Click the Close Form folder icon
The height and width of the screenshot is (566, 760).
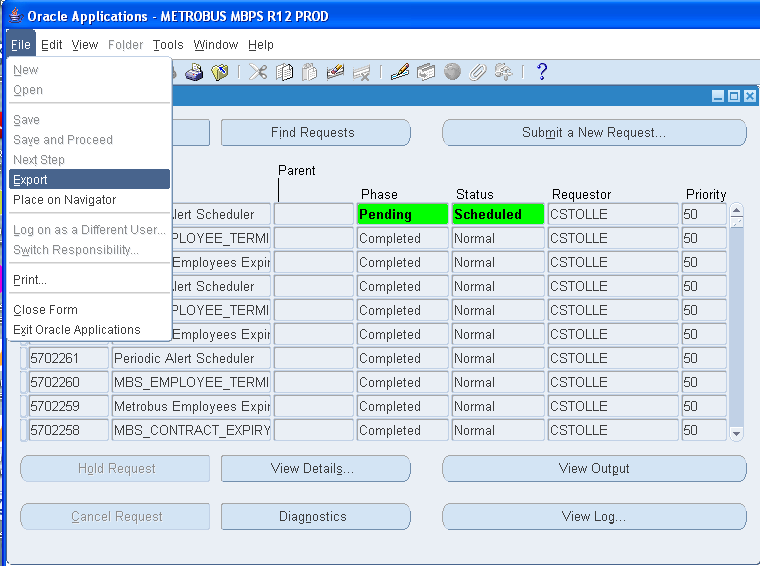pyautogui.click(x=220, y=73)
